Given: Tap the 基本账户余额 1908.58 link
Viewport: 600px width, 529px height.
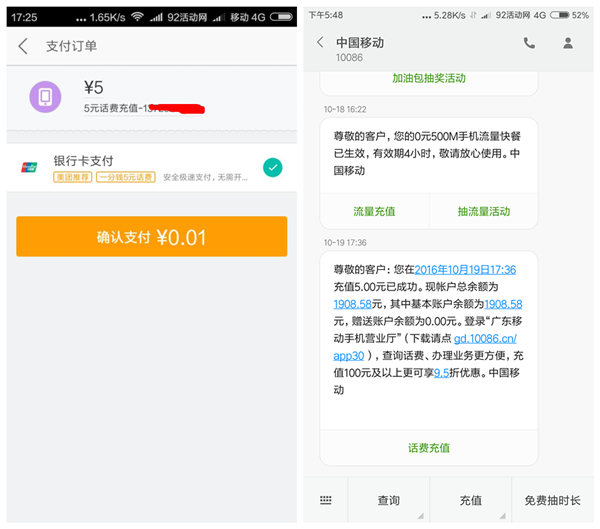Looking at the screenshot, I should coord(503,304).
